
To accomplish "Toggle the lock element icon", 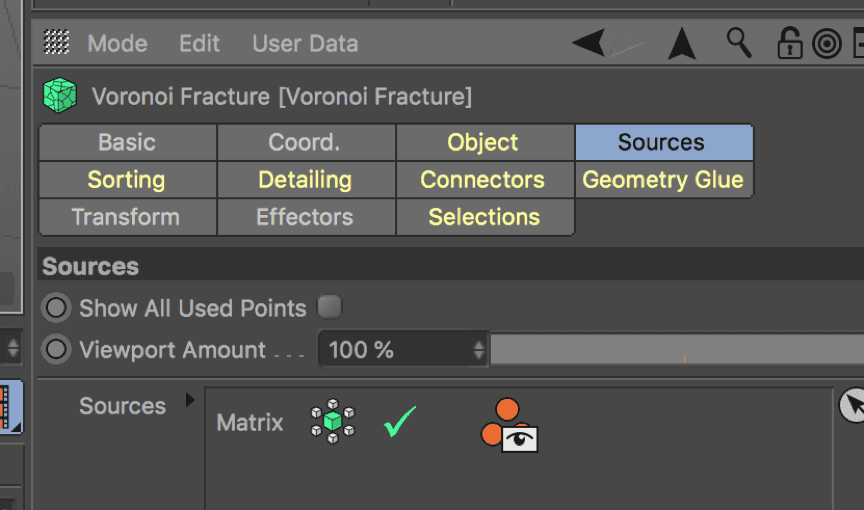I will click(x=790, y=43).
